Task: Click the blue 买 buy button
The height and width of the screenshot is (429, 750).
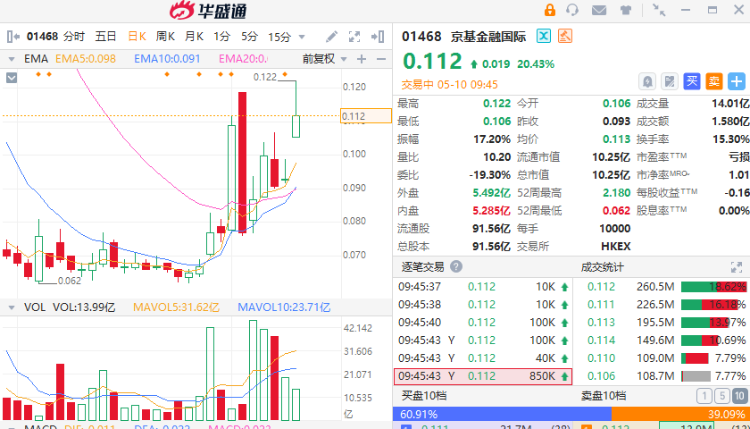Action: [x=692, y=81]
